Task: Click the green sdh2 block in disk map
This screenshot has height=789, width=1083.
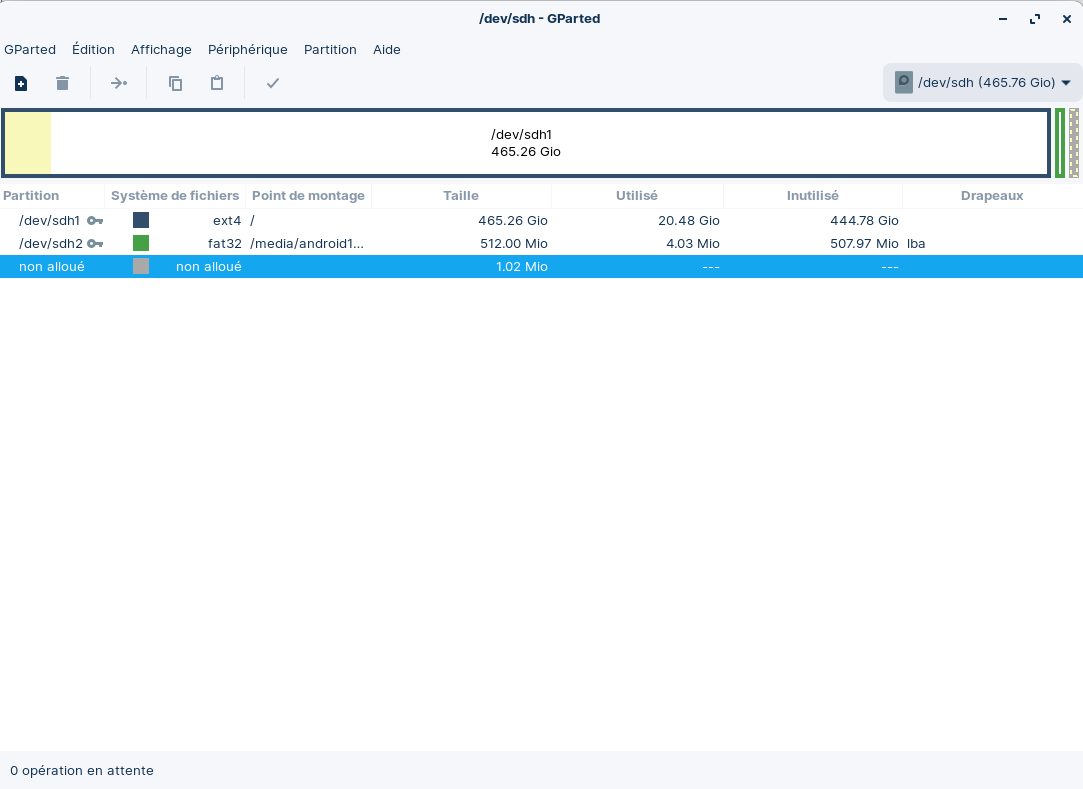Action: (x=1060, y=143)
